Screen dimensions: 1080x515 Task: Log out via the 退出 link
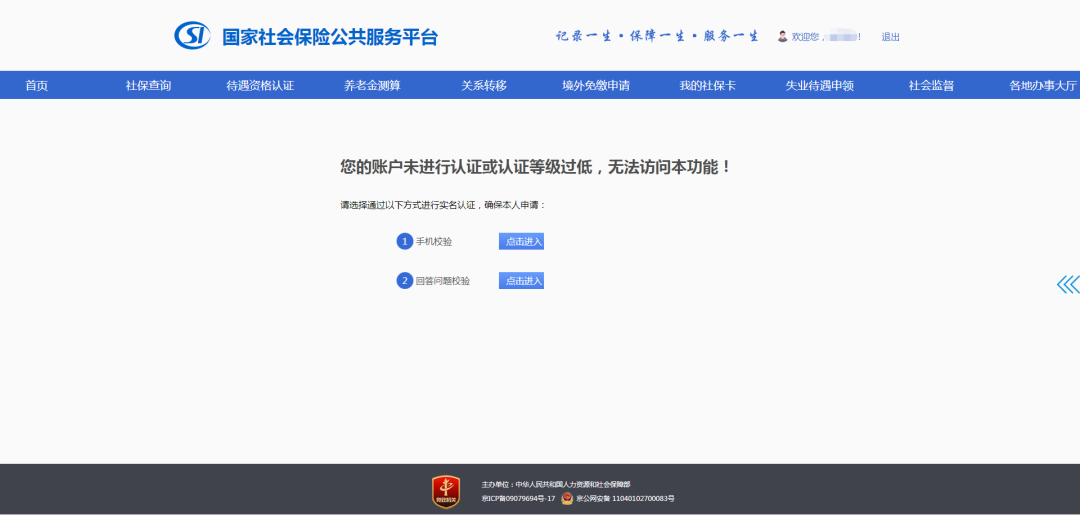tap(890, 37)
